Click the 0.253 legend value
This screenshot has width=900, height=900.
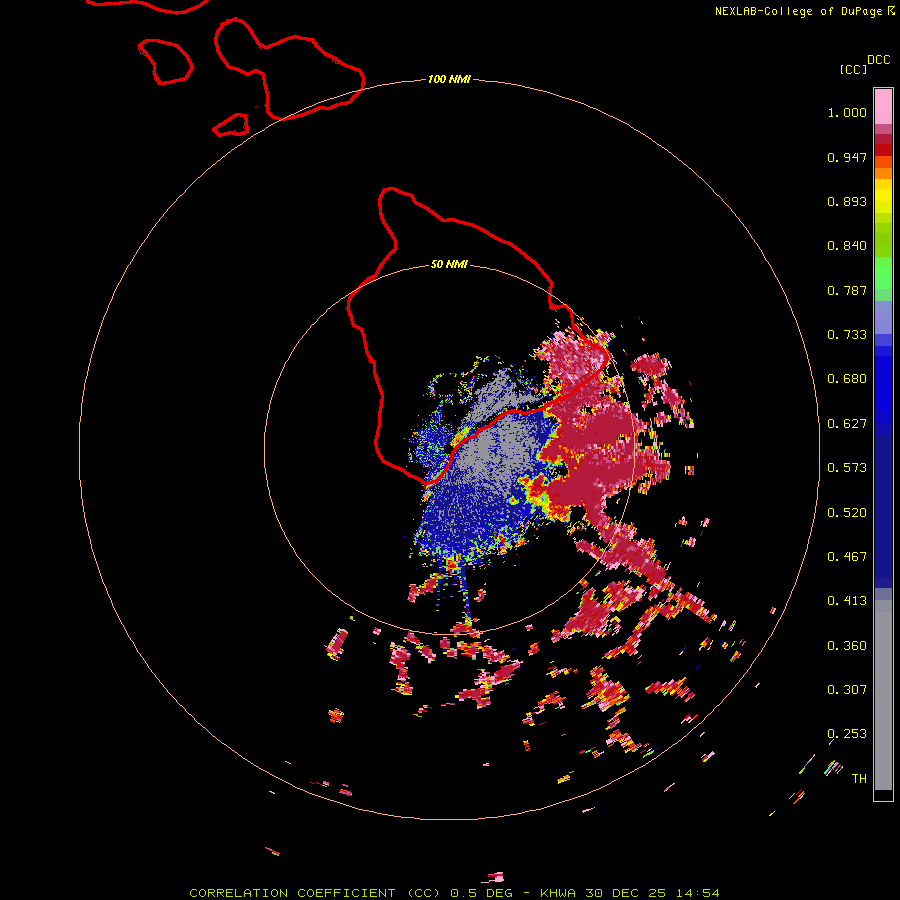[847, 734]
